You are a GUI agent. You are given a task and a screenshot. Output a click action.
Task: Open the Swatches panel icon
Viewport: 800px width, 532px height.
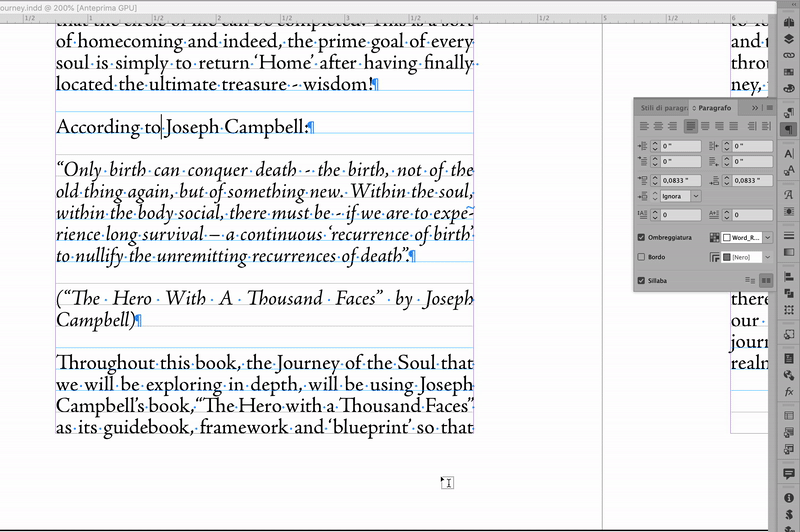[x=789, y=72]
